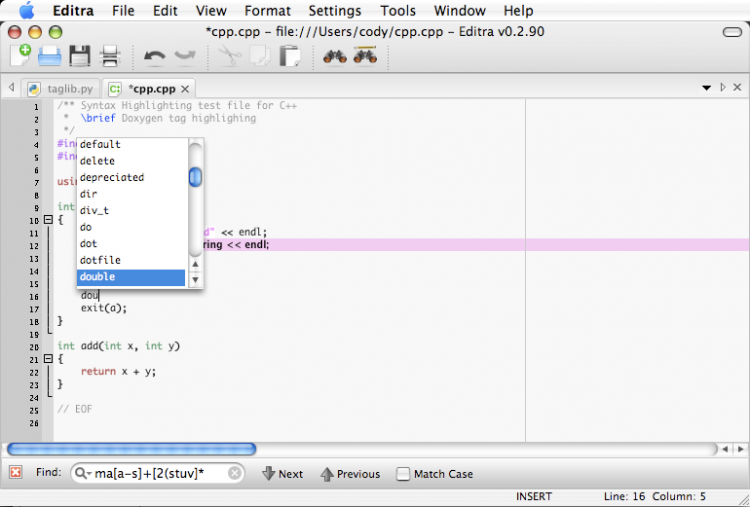750x507 pixels.
Task: Move tabs left with the arrow
Action: tap(11, 88)
